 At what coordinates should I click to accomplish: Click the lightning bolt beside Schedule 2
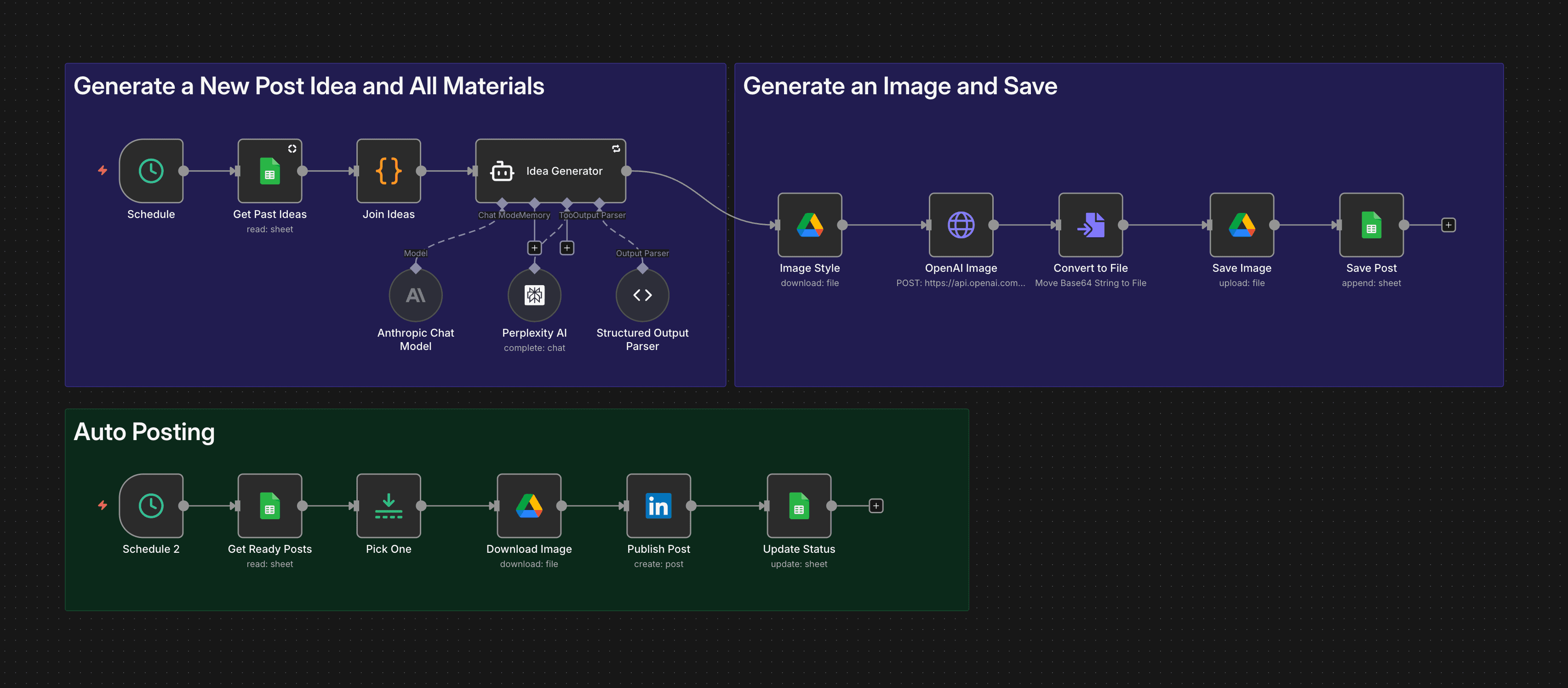point(102,505)
